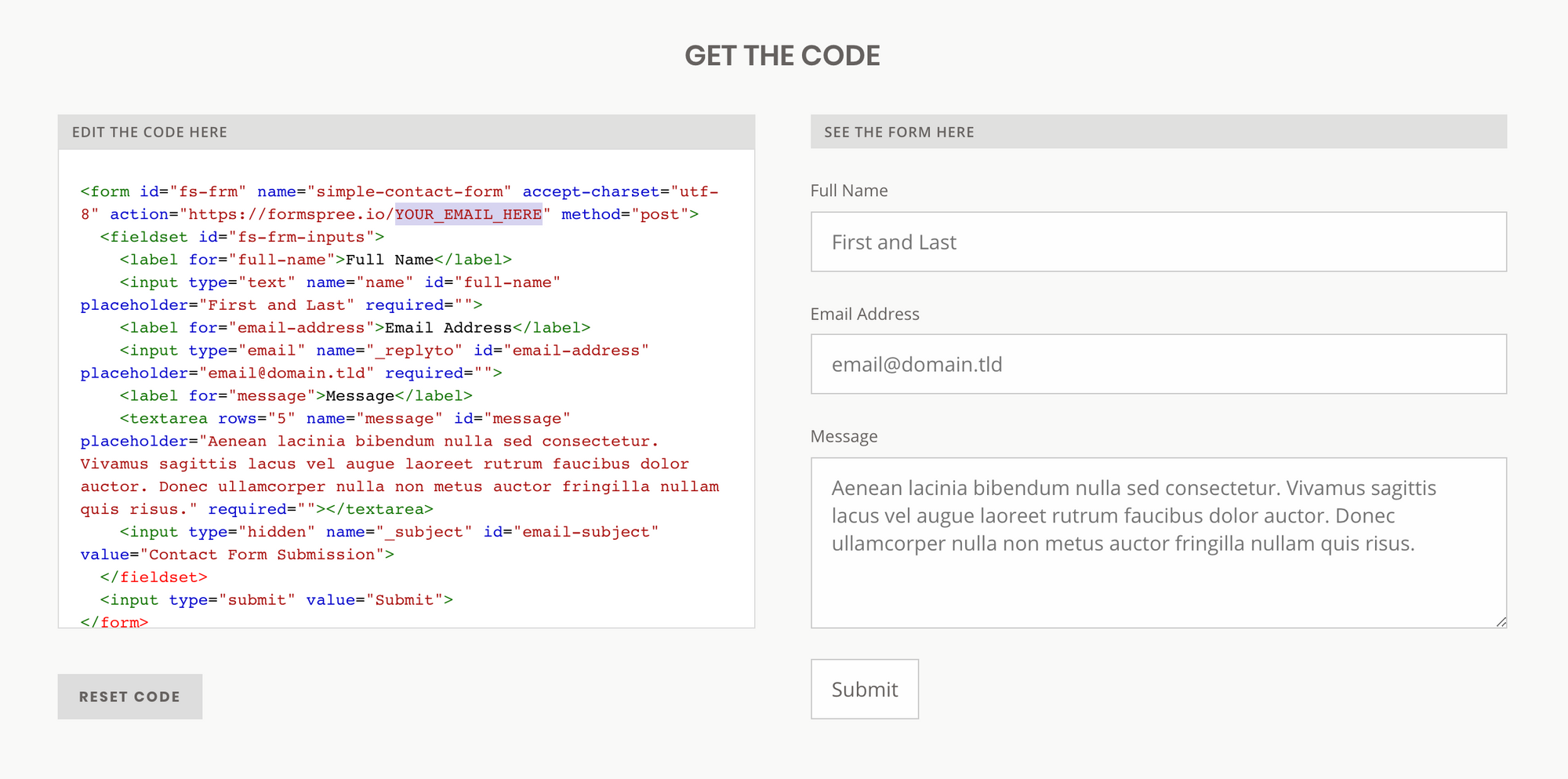1568x779 pixels.
Task: Click the "Email Address" form label
Action: tap(865, 314)
